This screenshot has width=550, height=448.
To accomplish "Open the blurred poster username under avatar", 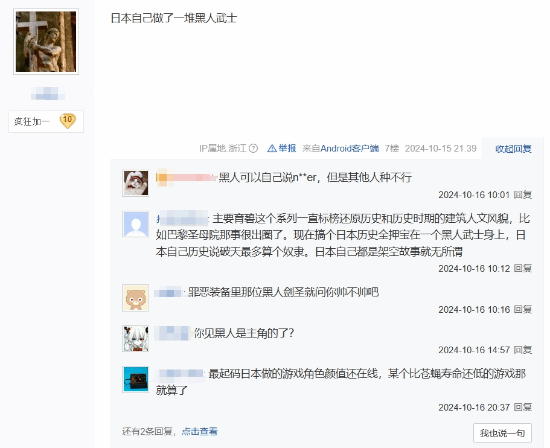I will (x=48, y=93).
